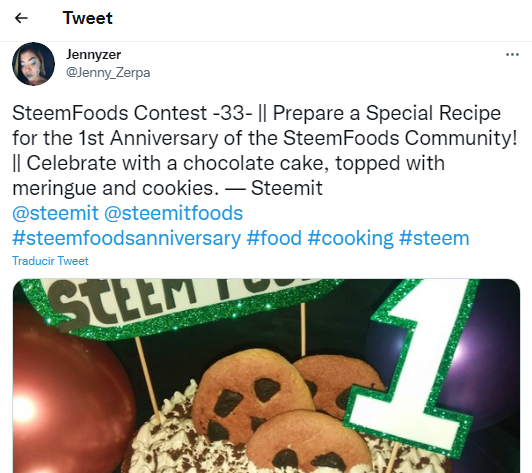
Task: Open the #food hashtag
Action: click(274, 238)
